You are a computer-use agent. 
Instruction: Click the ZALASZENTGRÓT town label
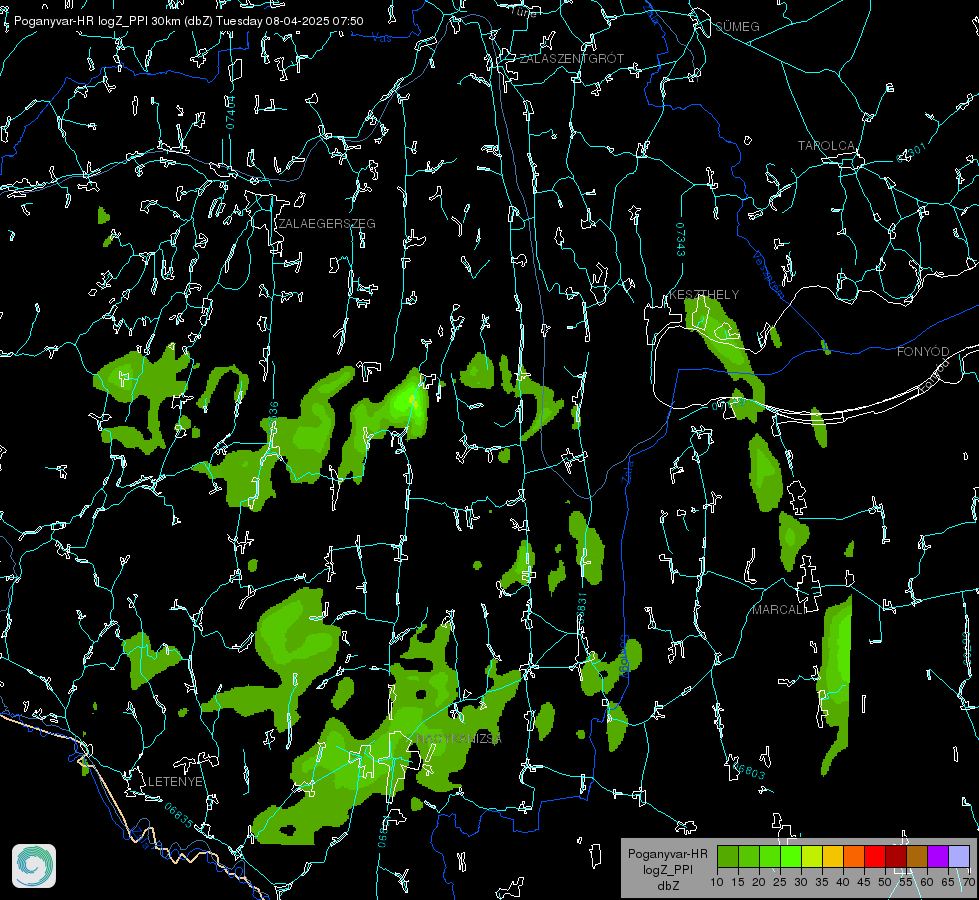point(571,59)
